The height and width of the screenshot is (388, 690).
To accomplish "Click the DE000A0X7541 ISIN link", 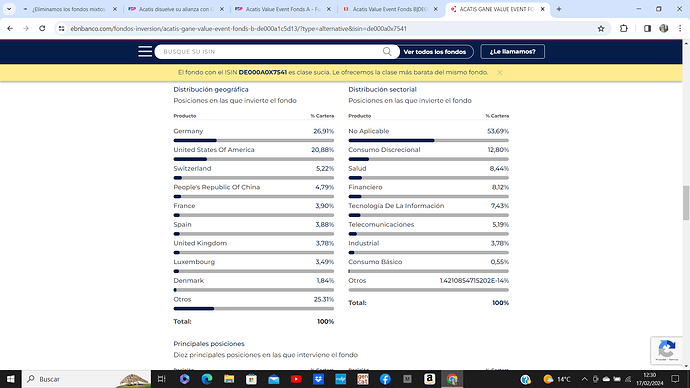I will pos(263,73).
